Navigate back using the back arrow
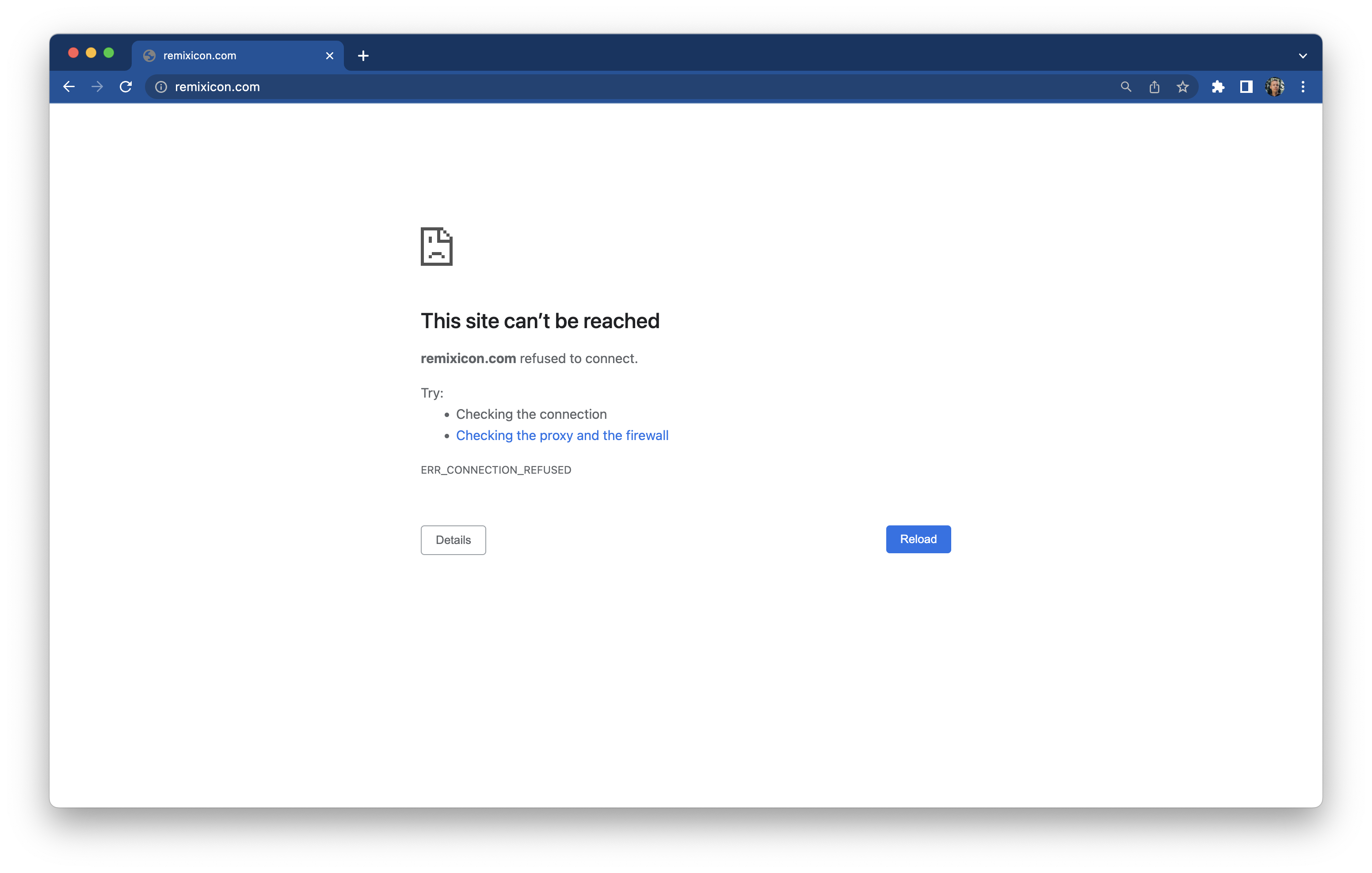The height and width of the screenshot is (873, 1372). click(x=69, y=87)
